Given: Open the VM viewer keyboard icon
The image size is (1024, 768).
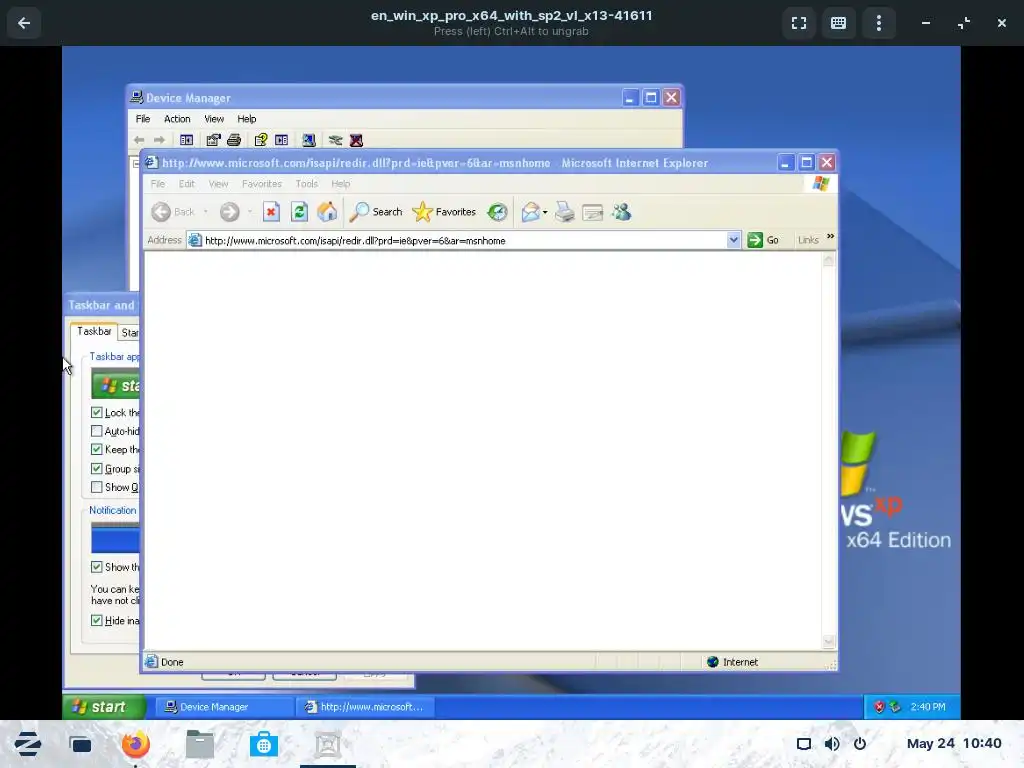Looking at the screenshot, I should pos(839,24).
